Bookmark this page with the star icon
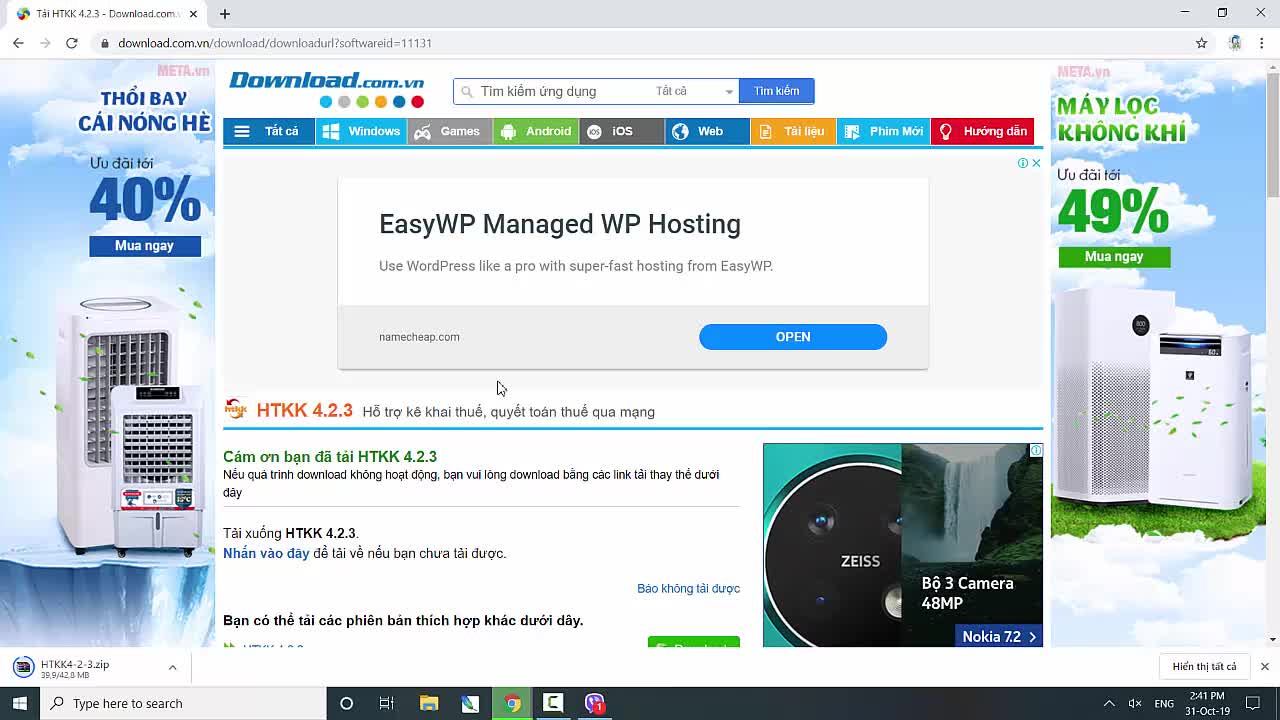 [1202, 43]
